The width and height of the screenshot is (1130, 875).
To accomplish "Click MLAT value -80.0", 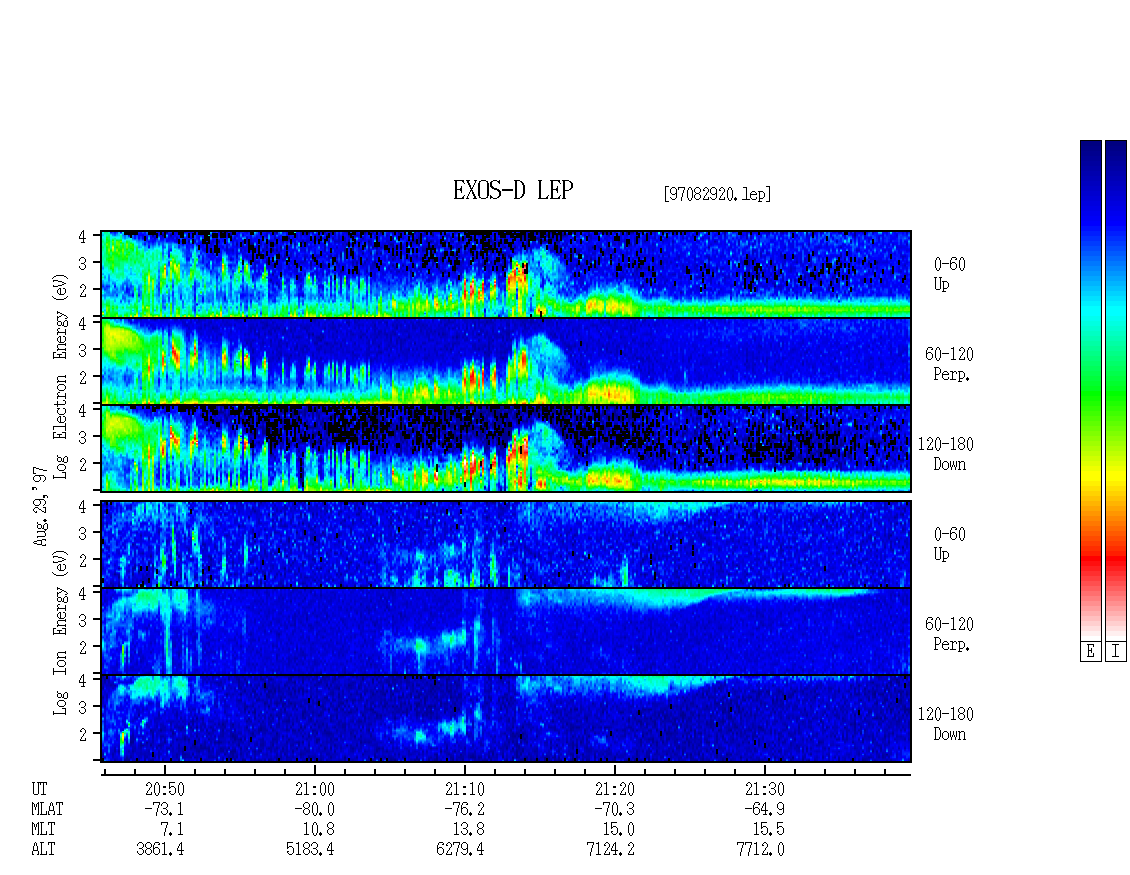I will (314, 809).
